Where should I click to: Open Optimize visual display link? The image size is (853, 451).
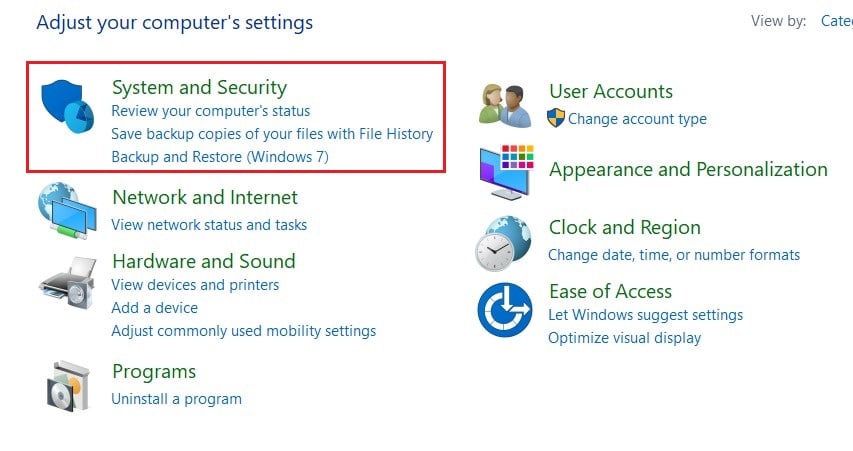(x=624, y=338)
